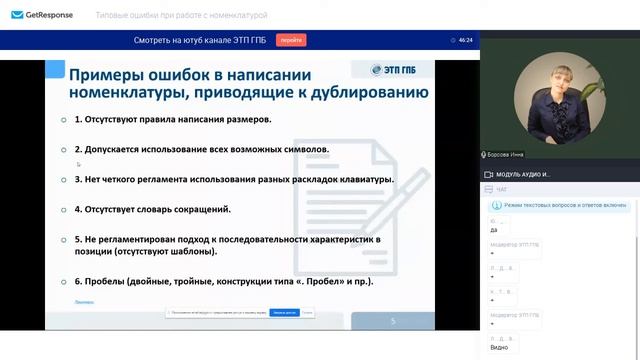Click the camera icon of the audio module
Image resolution: width=640 pixels, height=360 pixels.
click(488, 174)
